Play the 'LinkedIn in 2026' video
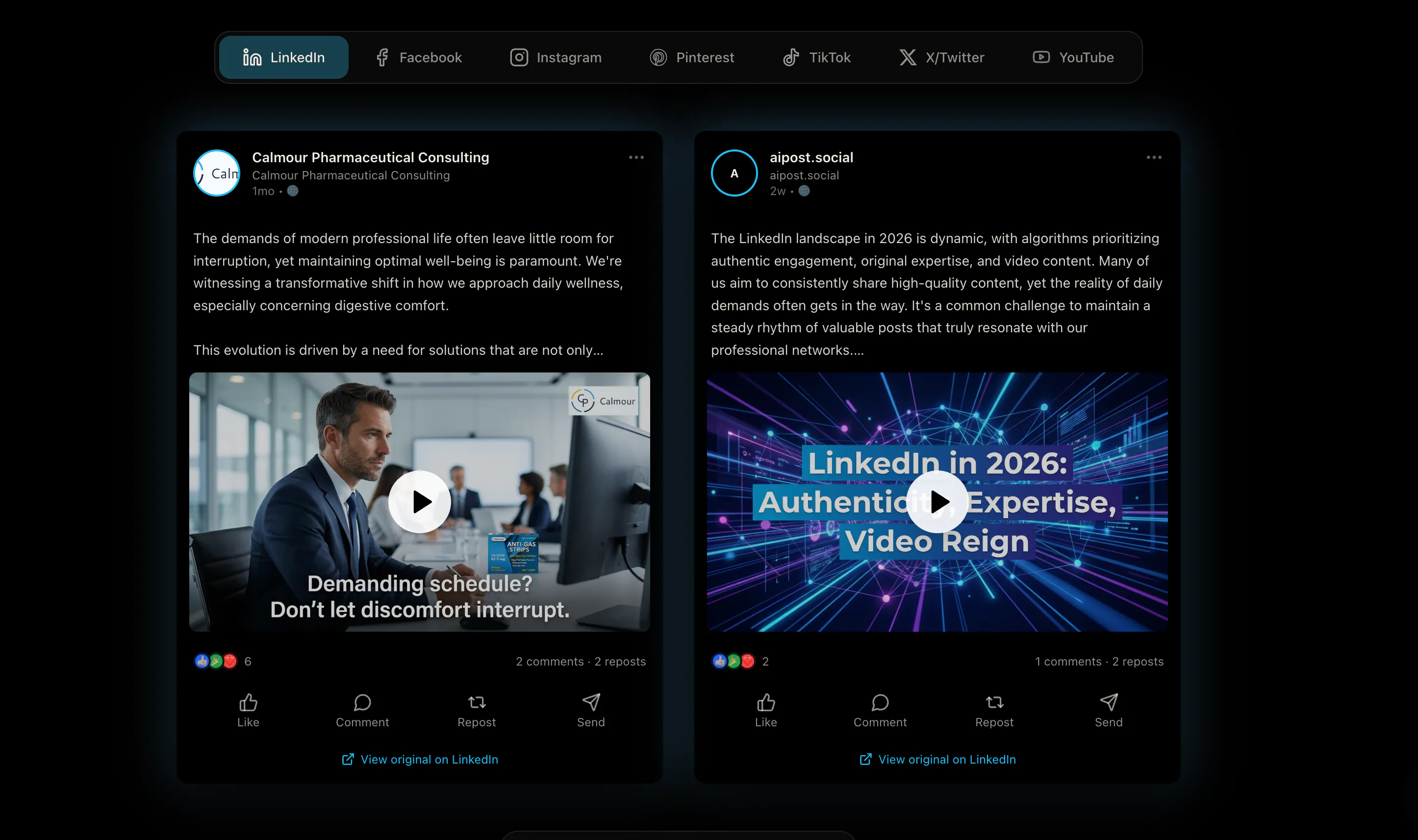 [x=937, y=501]
